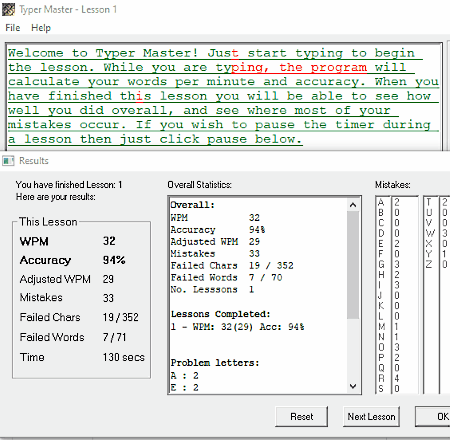This screenshot has width=450, height=440.
Task: Click statistics scrollbar up arrow
Action: point(353,205)
